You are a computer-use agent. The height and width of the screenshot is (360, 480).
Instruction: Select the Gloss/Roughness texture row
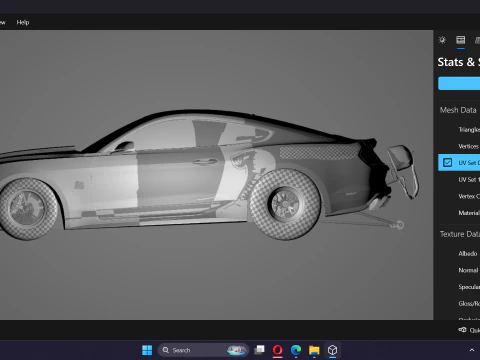pos(459,303)
